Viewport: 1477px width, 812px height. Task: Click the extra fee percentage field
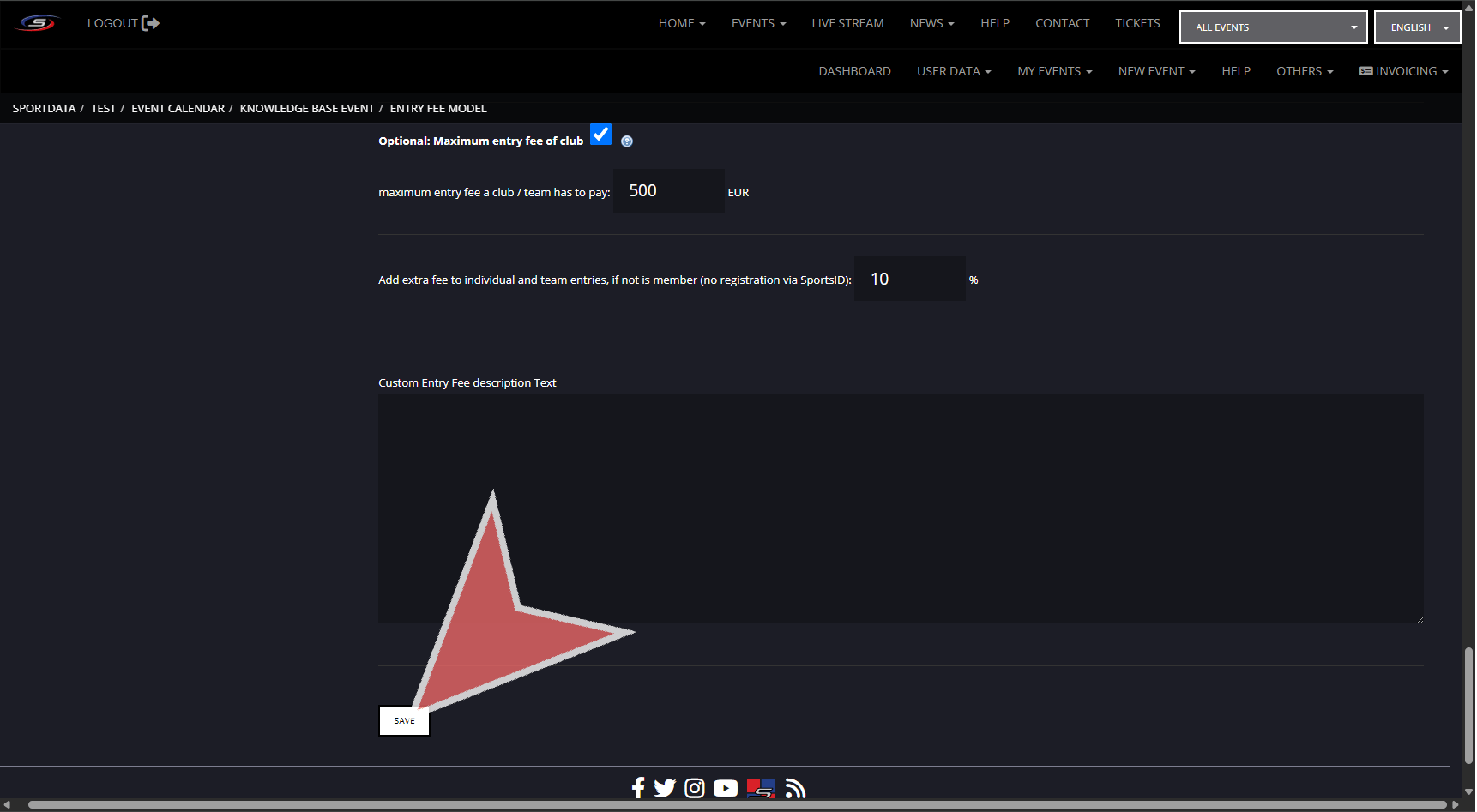[910, 279]
